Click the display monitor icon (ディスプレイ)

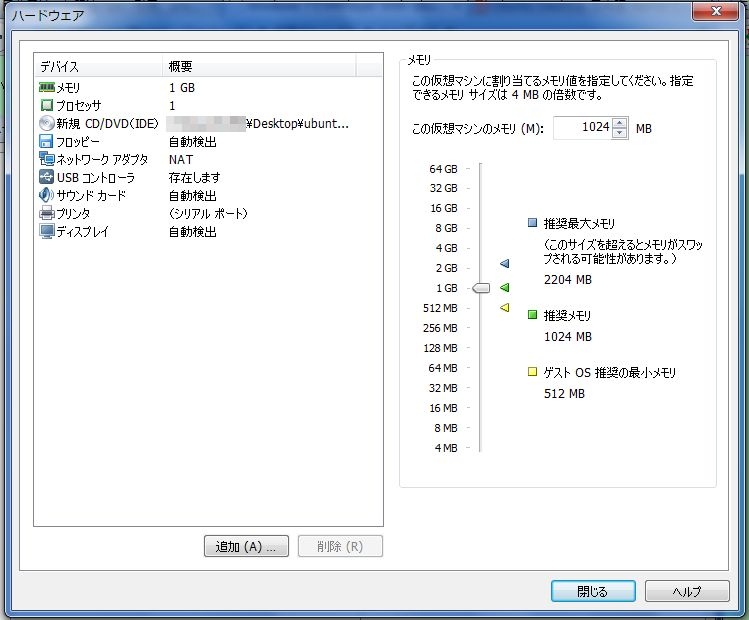(46, 231)
